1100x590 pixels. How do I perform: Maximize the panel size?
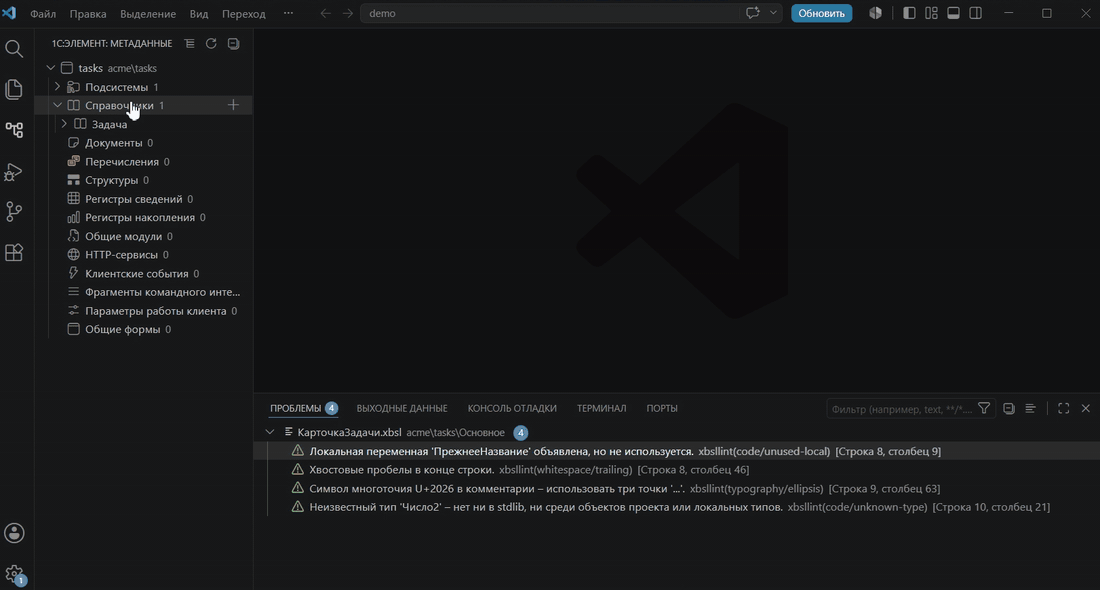click(x=1064, y=408)
